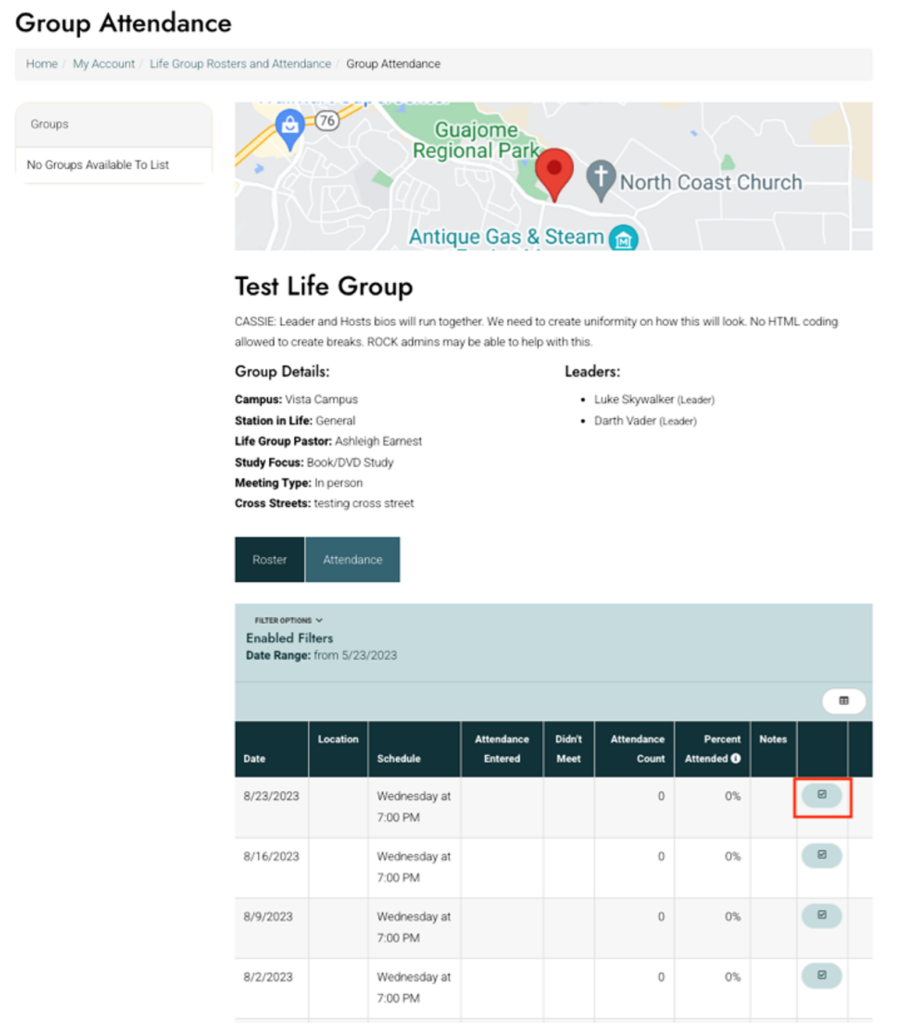Viewport: 917px width, 1024px height.
Task: Click Antique Gas & Steam museum icon
Action: 623,238
